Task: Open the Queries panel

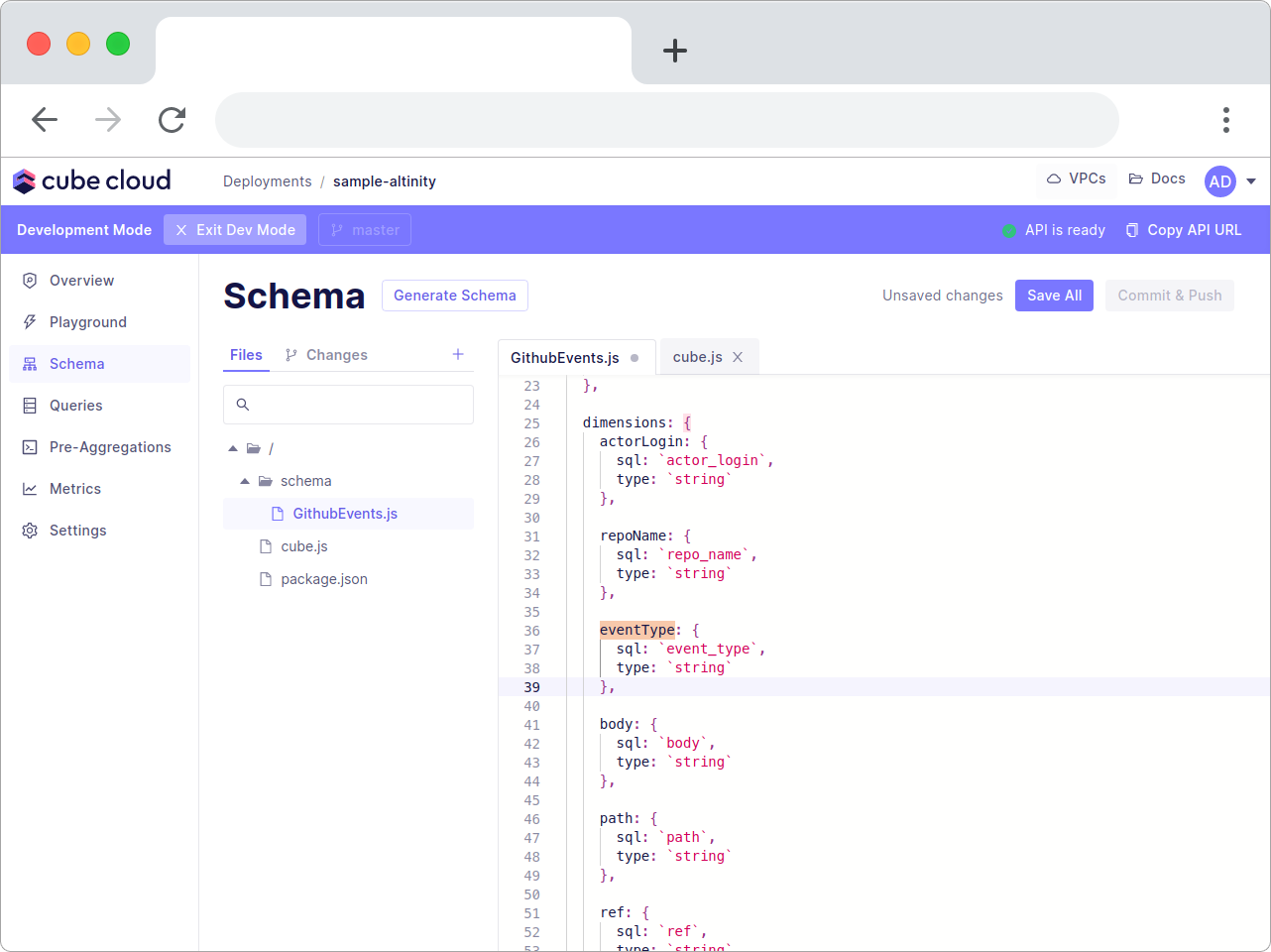Action: [75, 405]
